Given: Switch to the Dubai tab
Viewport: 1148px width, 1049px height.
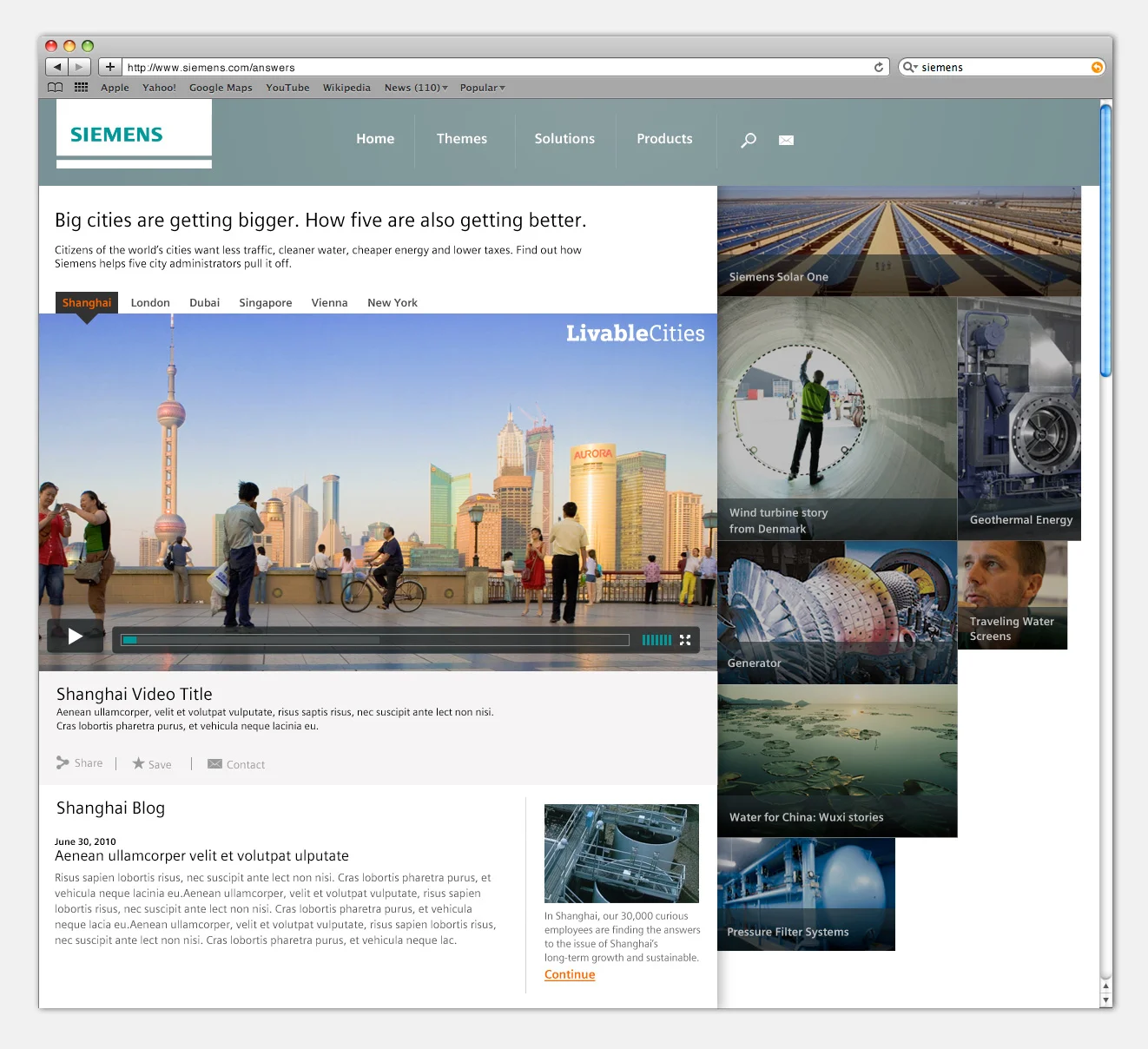Looking at the screenshot, I should [205, 303].
